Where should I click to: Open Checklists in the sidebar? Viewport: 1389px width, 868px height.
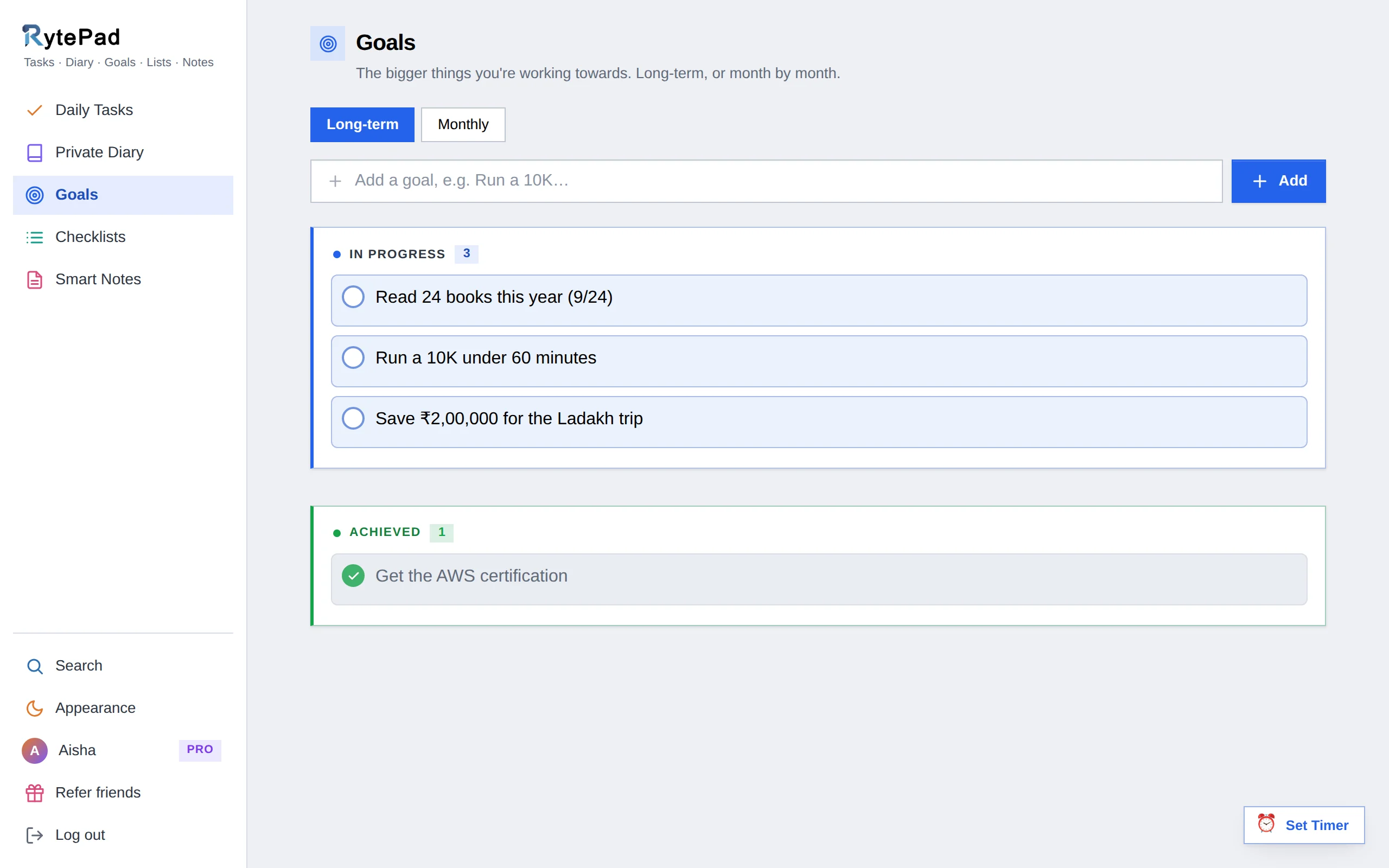[123, 237]
